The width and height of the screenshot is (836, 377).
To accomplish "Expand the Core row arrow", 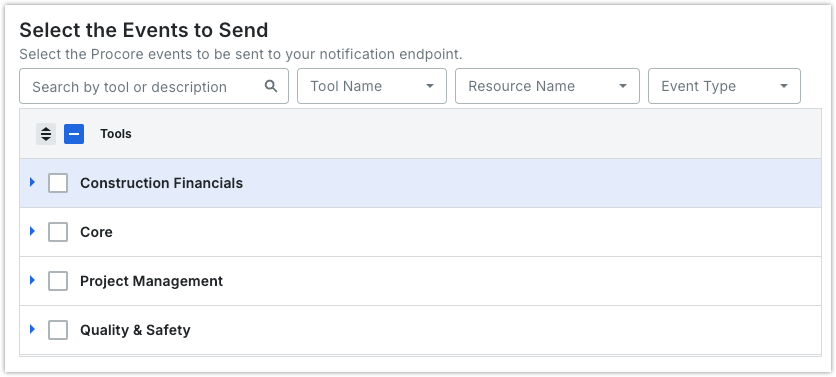I will (33, 231).
